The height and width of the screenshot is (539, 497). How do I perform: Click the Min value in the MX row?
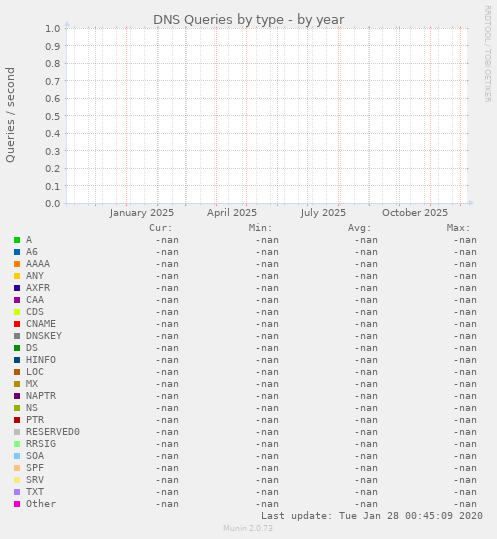tap(267, 384)
